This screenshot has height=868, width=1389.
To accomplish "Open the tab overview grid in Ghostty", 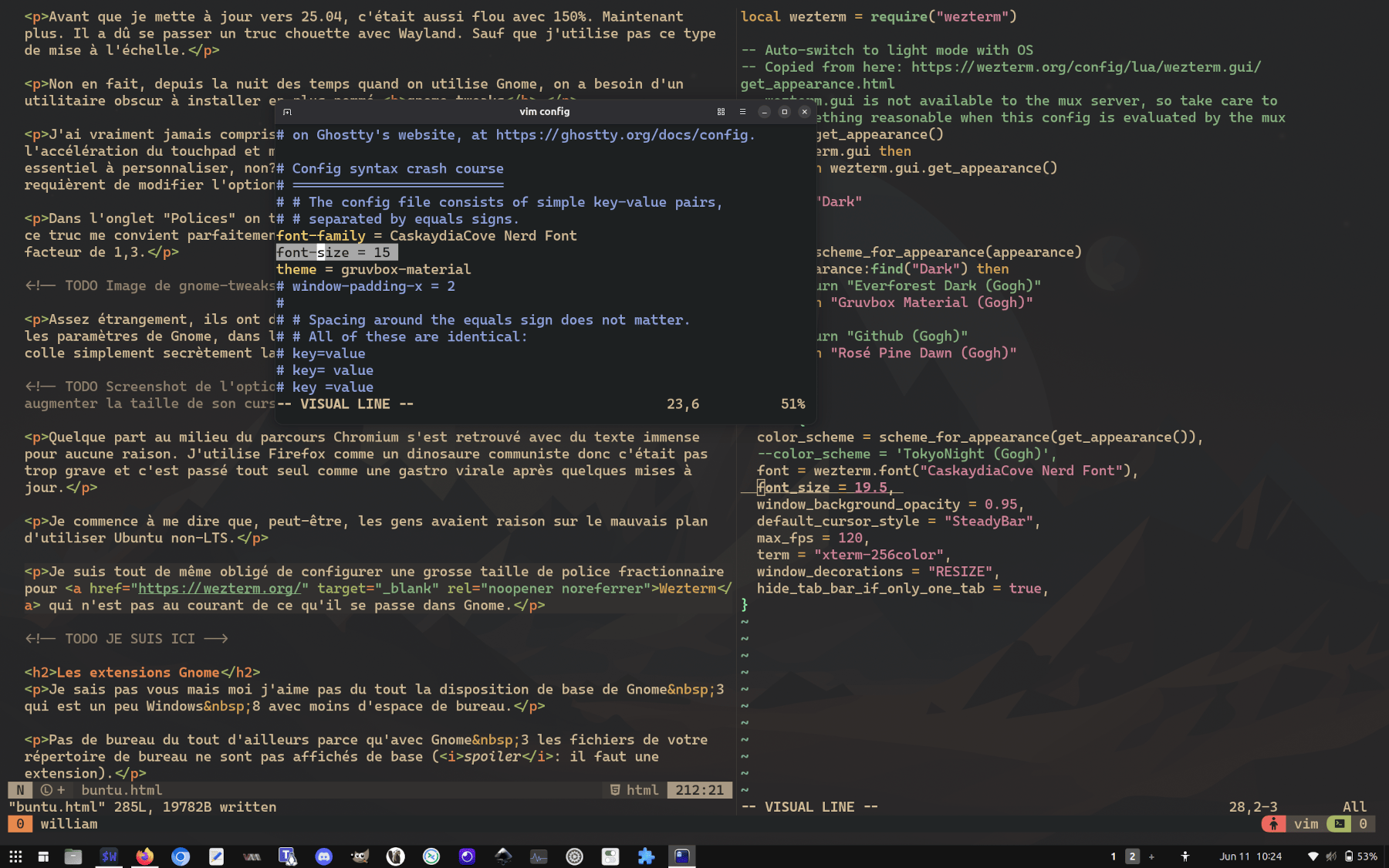I will pos(721,112).
